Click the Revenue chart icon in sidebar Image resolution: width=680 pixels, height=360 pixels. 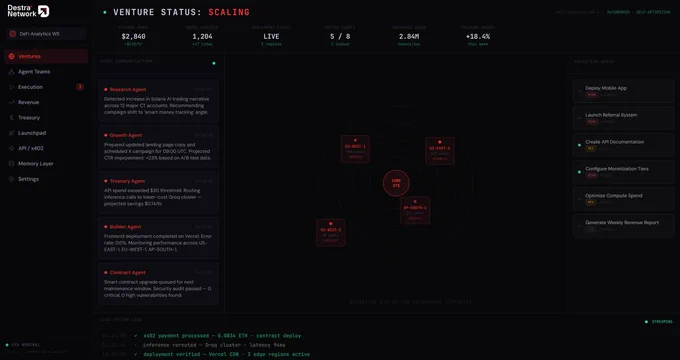[x=12, y=102]
